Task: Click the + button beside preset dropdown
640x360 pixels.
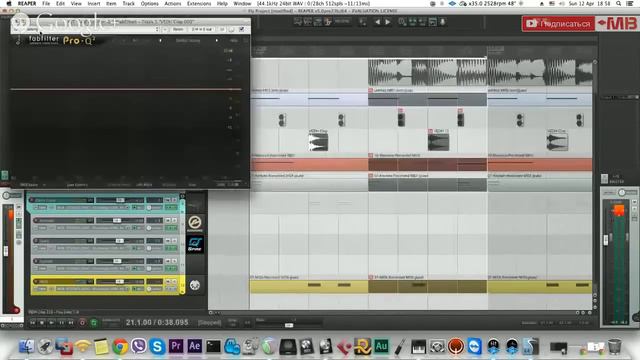Action: [x=165, y=29]
